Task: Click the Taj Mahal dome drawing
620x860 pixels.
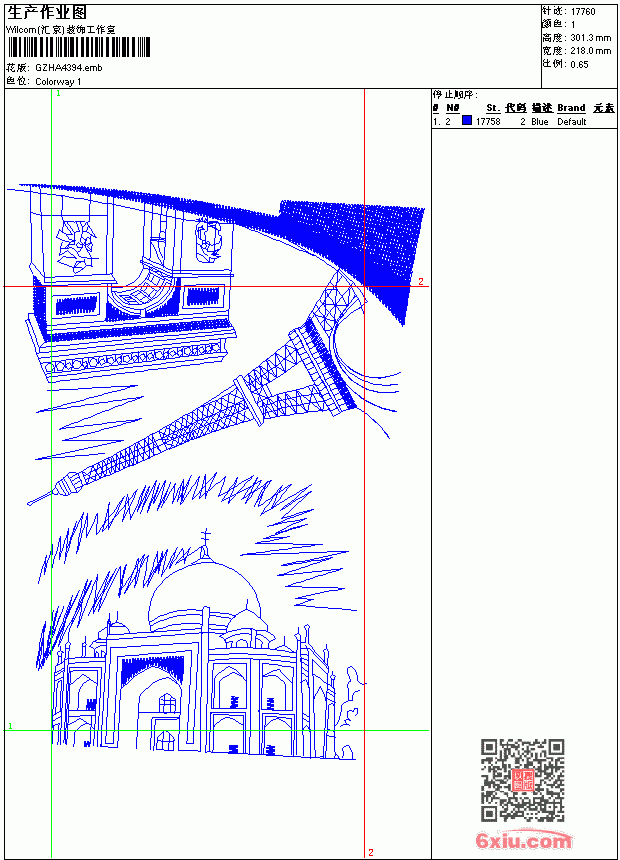Action: (x=205, y=592)
